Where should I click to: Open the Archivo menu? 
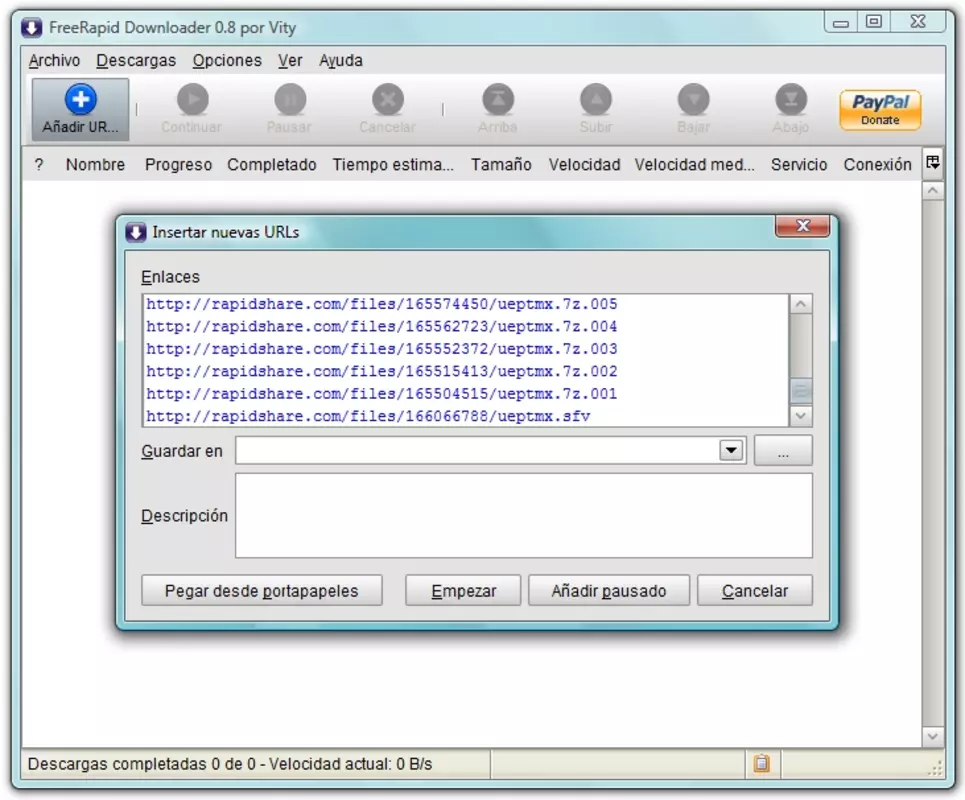coord(54,60)
